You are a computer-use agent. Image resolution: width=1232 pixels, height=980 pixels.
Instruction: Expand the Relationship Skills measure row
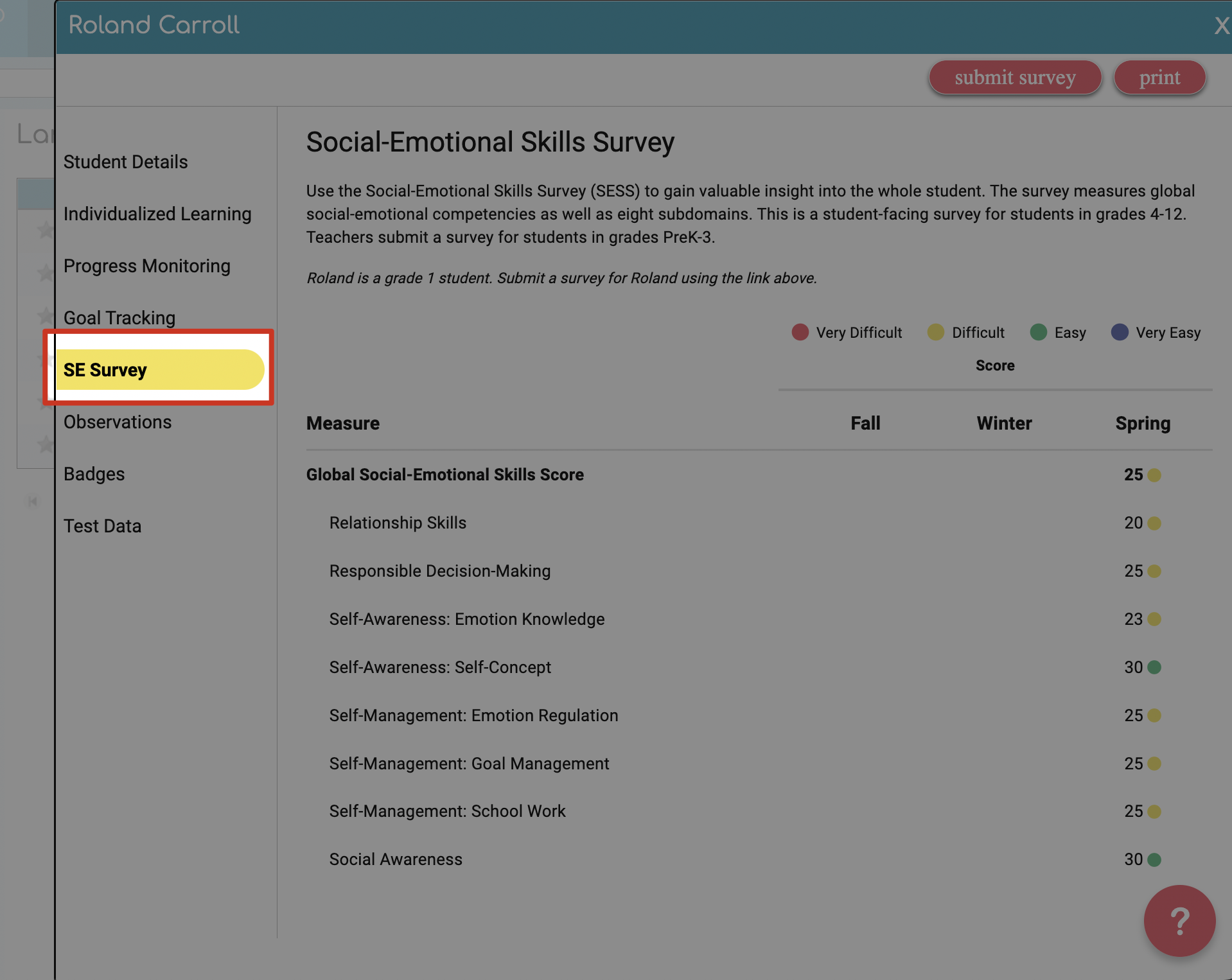(398, 523)
